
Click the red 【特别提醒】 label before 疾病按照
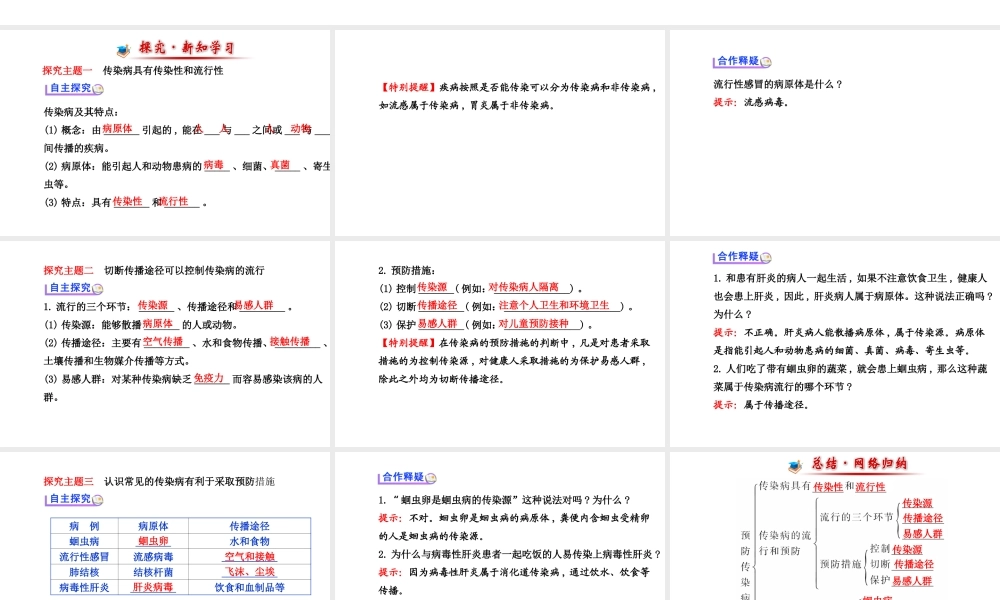pyautogui.click(x=408, y=87)
